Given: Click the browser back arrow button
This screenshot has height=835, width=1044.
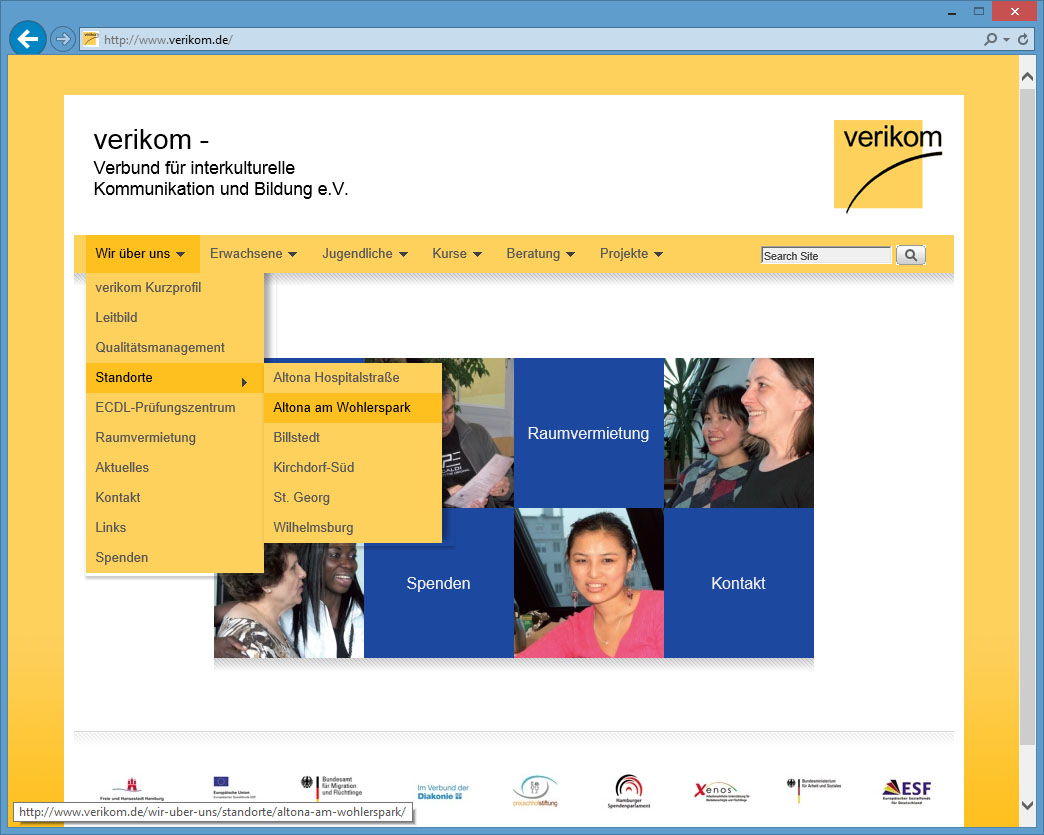Looking at the screenshot, I should click(x=27, y=39).
